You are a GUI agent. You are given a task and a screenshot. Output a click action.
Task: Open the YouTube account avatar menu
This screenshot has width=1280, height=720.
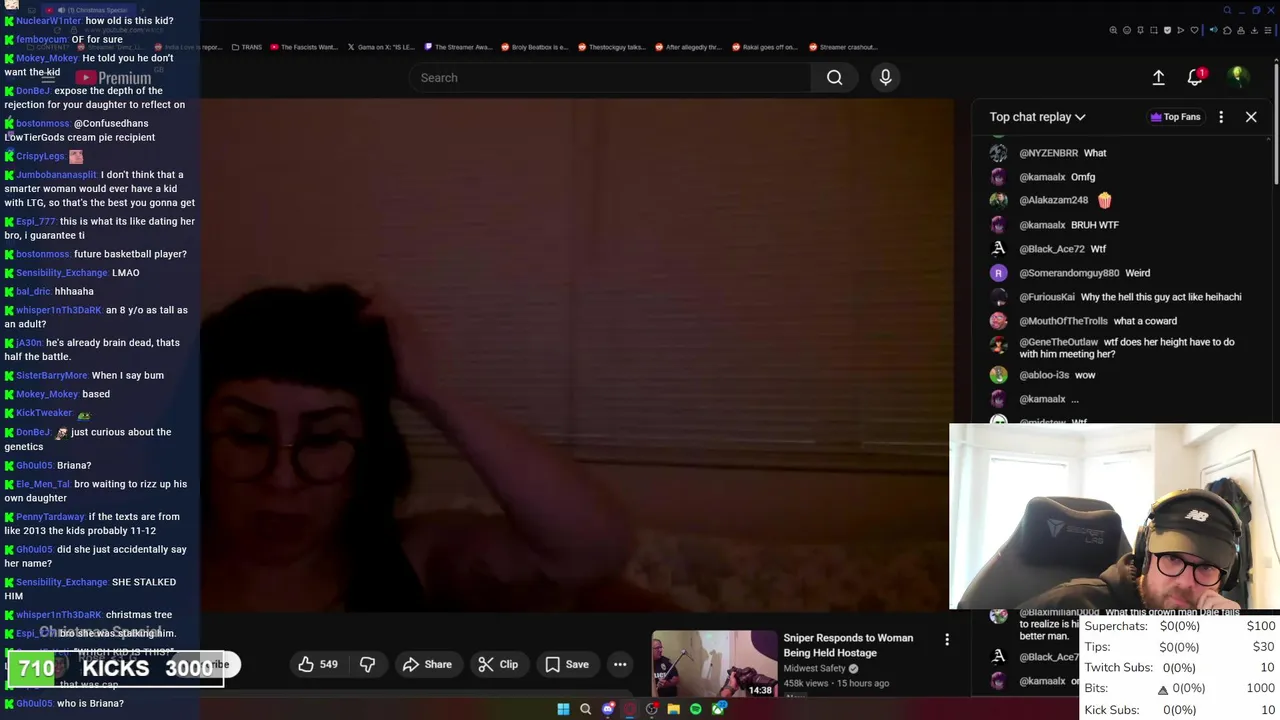[x=1238, y=77]
